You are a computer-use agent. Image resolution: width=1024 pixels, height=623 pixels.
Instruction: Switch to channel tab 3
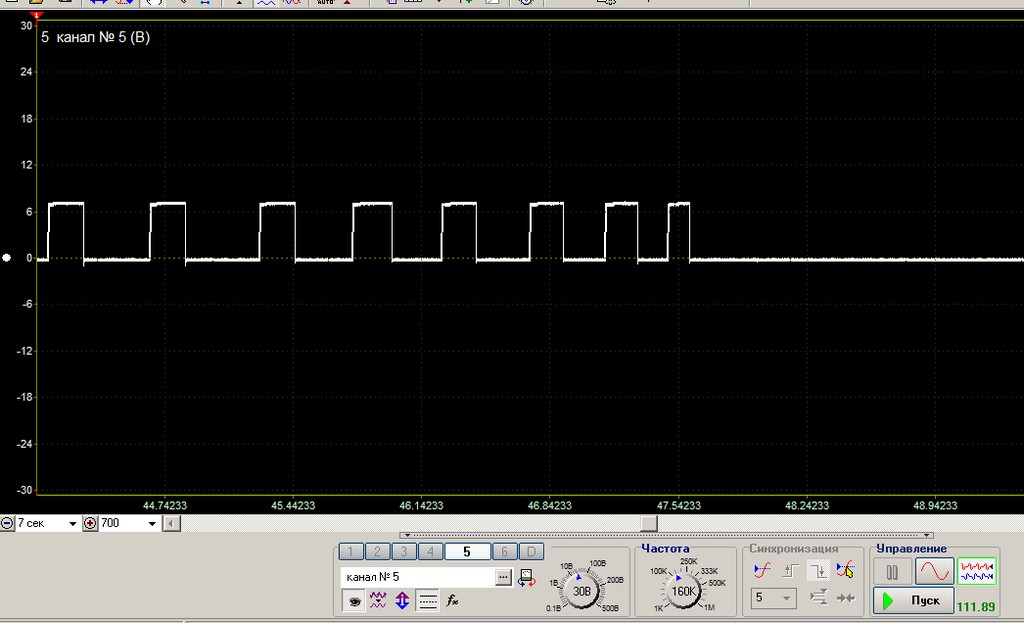point(404,552)
